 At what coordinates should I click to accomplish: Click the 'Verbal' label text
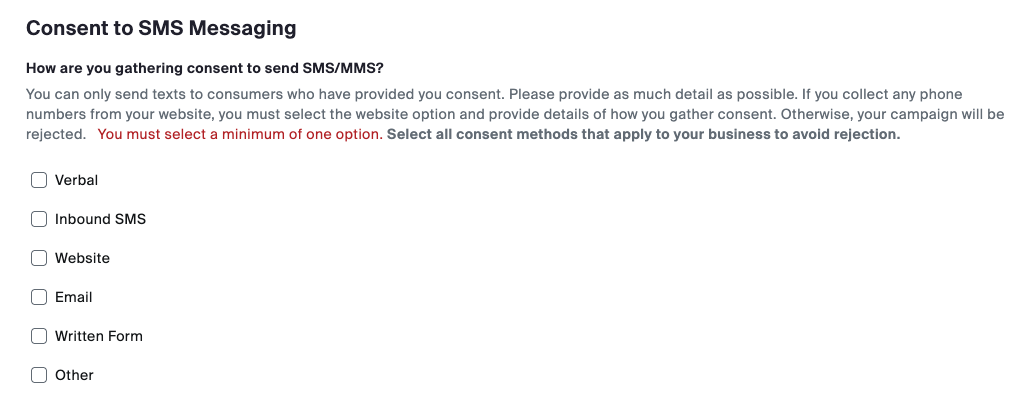pos(76,180)
